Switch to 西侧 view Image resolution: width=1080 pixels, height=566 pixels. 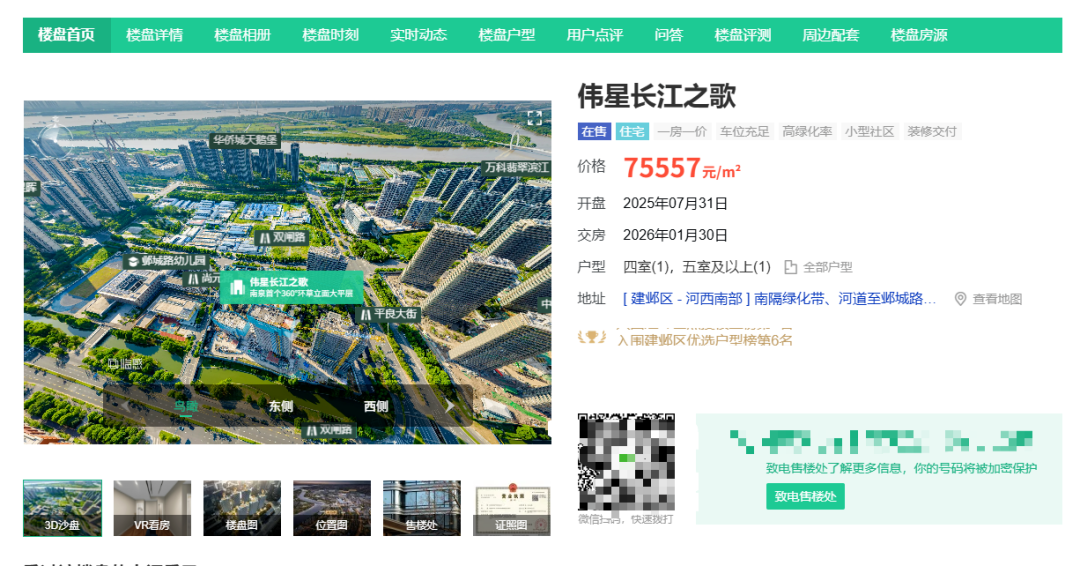coord(376,406)
